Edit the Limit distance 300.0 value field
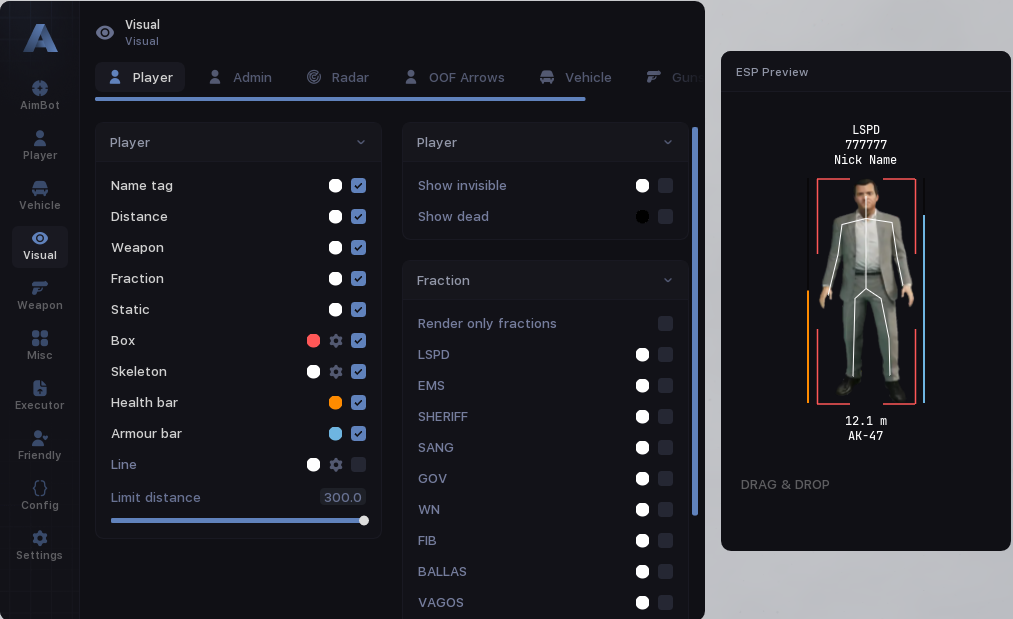The height and width of the screenshot is (619, 1013). [x=342, y=498]
